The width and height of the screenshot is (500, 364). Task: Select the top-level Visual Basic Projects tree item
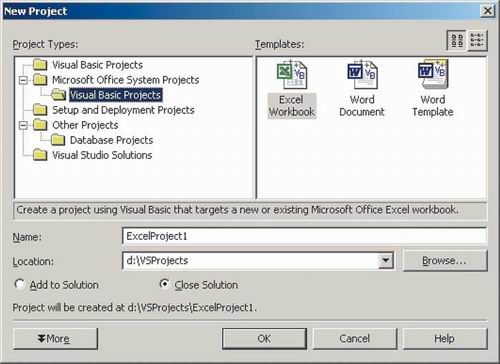pos(97,64)
